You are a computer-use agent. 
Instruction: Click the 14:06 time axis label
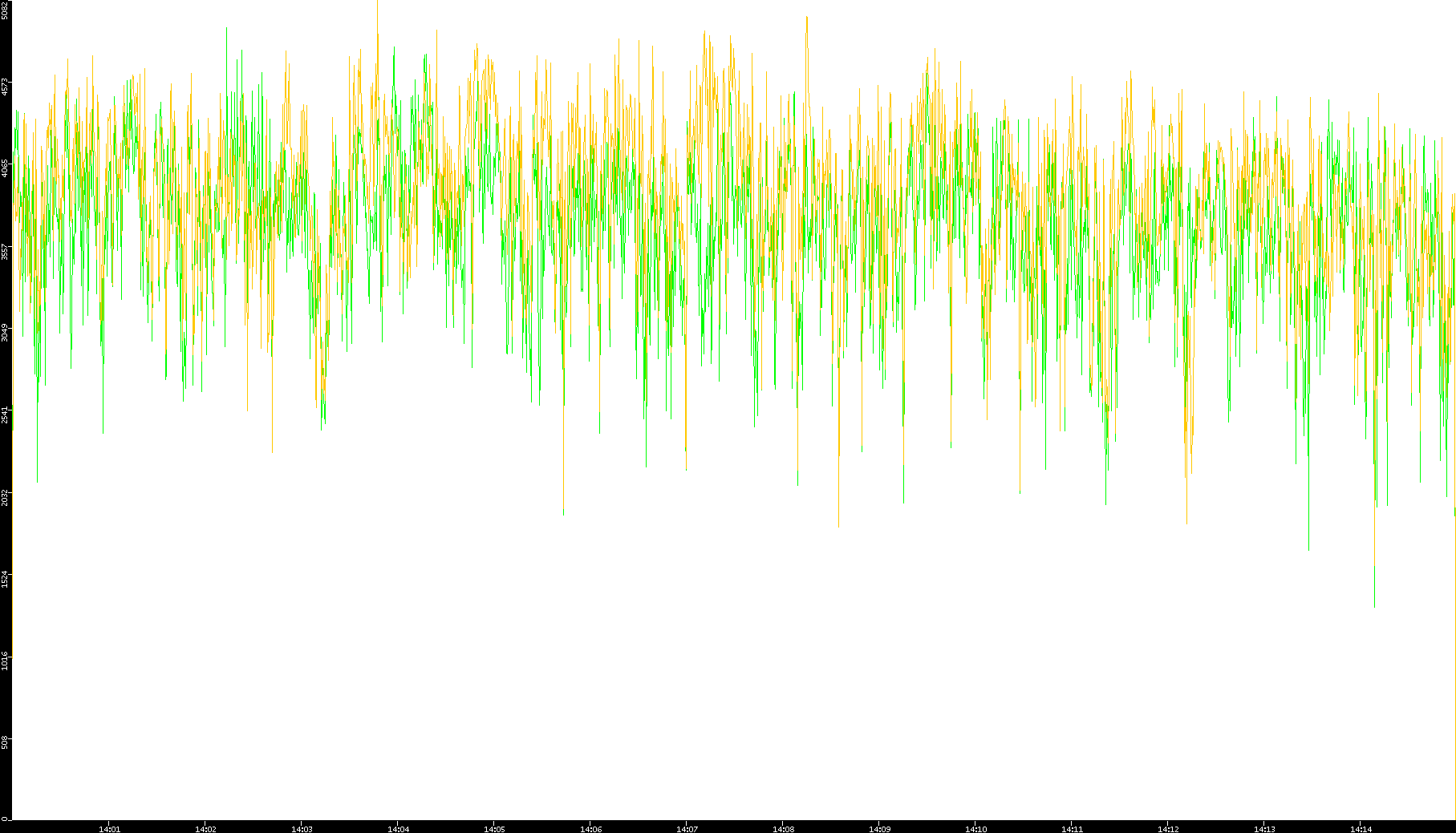click(x=590, y=829)
